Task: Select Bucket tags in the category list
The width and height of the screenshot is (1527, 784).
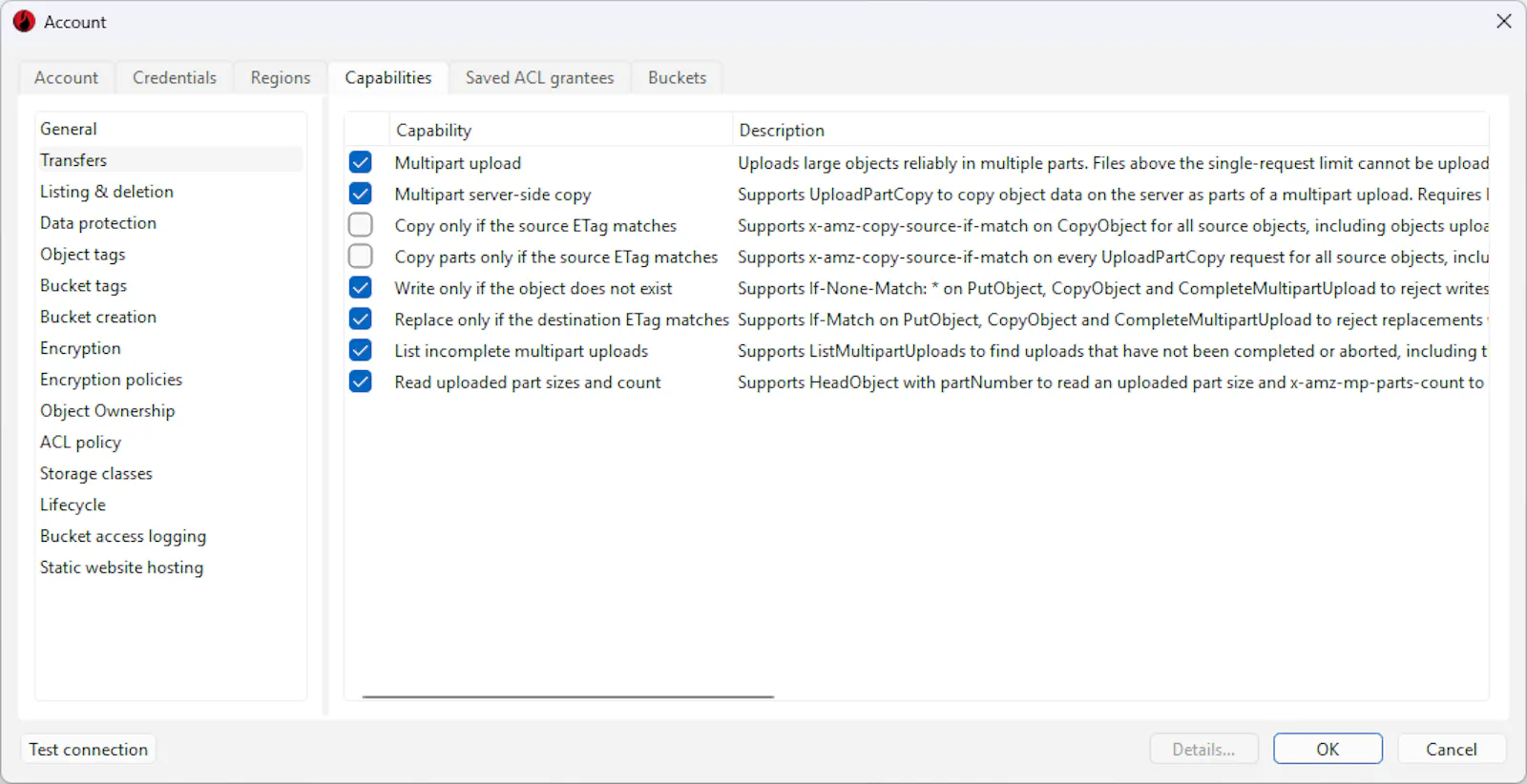Action: pos(170,286)
